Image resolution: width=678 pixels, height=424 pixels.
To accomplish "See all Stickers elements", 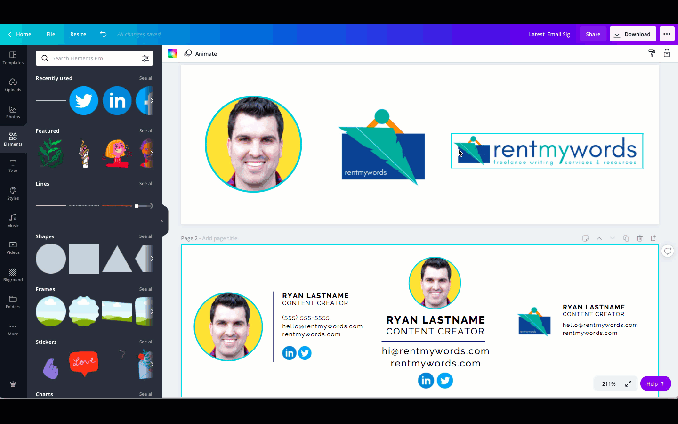I will (145, 342).
